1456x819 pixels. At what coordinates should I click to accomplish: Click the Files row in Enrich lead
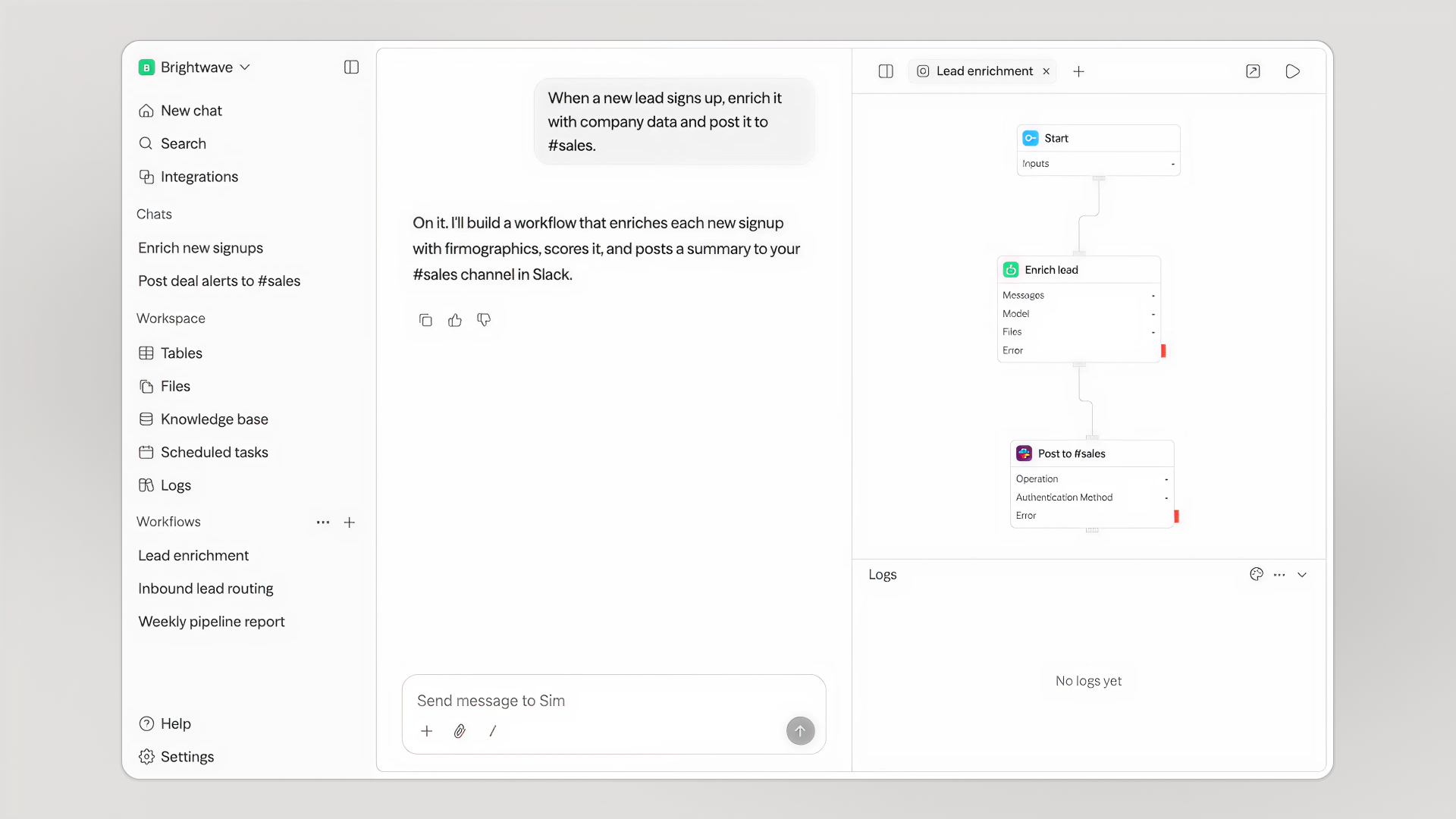point(1078,332)
